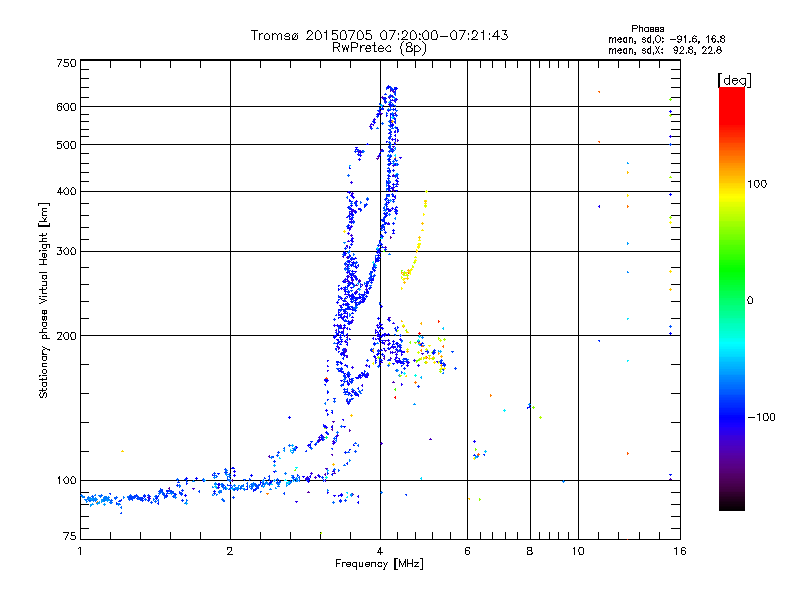Viewport: 800px width, 600px height.
Task: Select the 'mean, sd,O: -91.6, 16.8' line
Action: tap(666, 39)
